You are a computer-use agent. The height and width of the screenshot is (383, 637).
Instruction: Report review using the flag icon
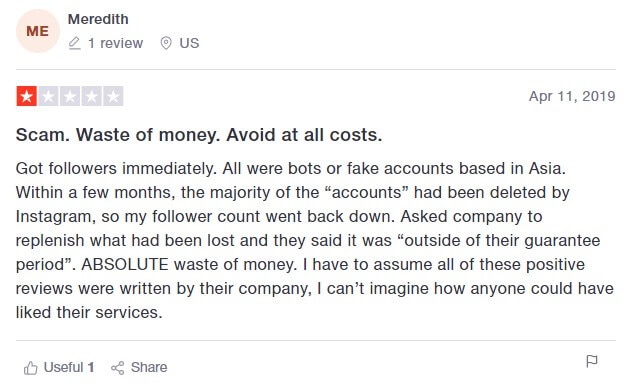point(592,361)
